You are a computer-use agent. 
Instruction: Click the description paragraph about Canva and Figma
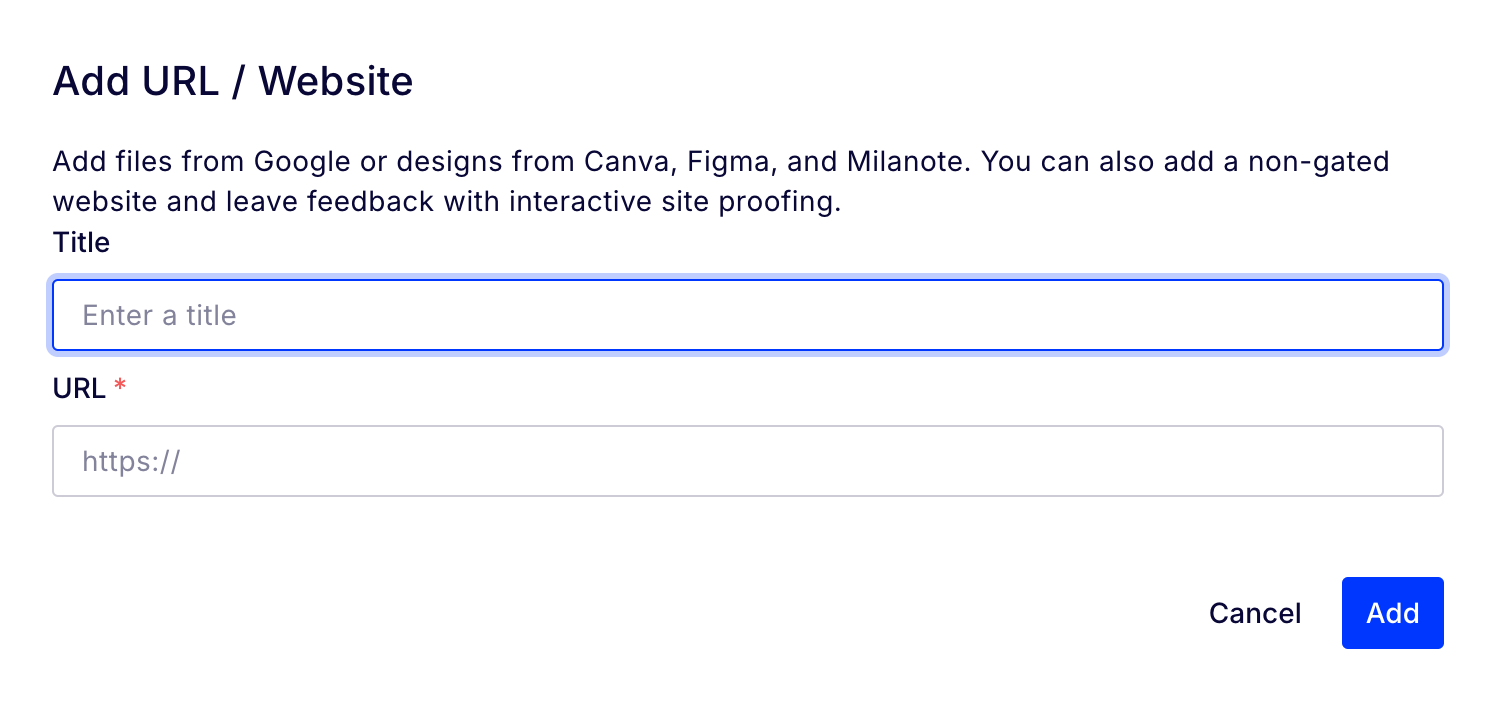coord(720,181)
